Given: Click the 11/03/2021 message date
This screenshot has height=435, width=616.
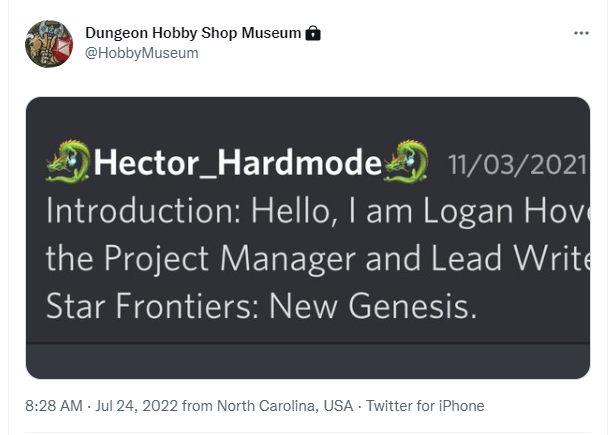Looking at the screenshot, I should 517,164.
